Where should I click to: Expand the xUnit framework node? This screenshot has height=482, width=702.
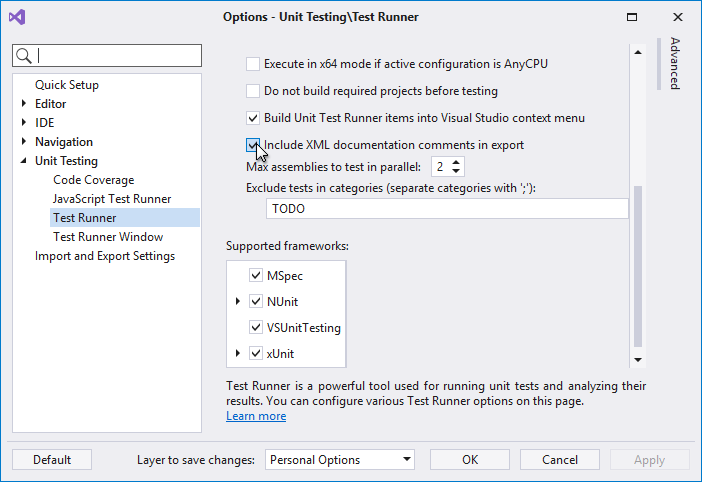(x=238, y=353)
